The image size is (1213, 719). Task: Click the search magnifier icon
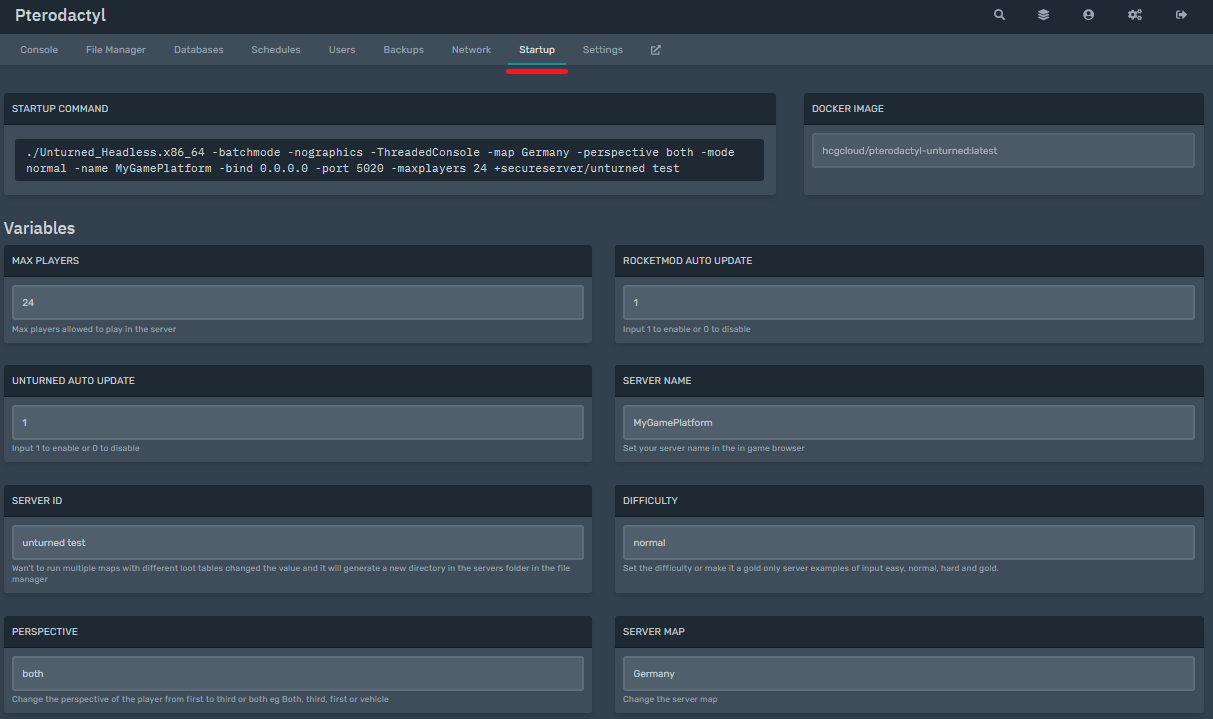point(999,15)
